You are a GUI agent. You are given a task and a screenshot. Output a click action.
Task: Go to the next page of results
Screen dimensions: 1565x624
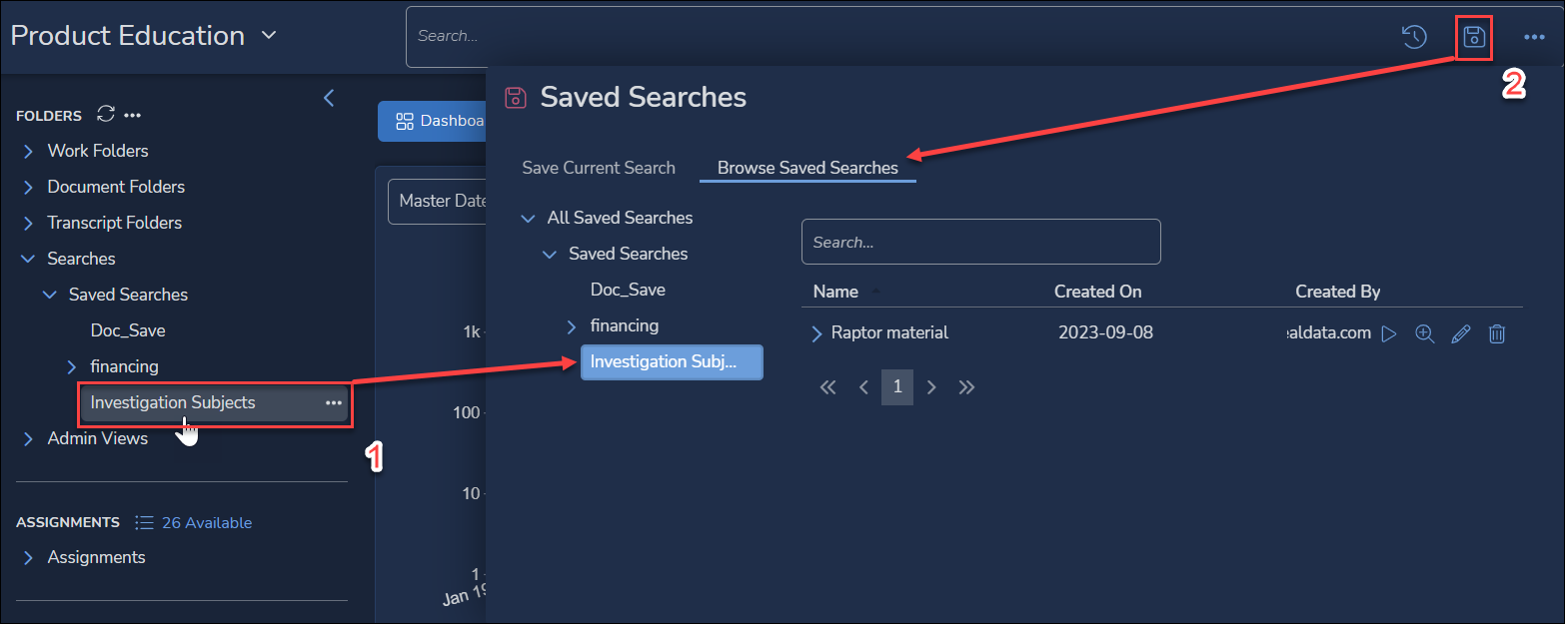click(x=931, y=387)
